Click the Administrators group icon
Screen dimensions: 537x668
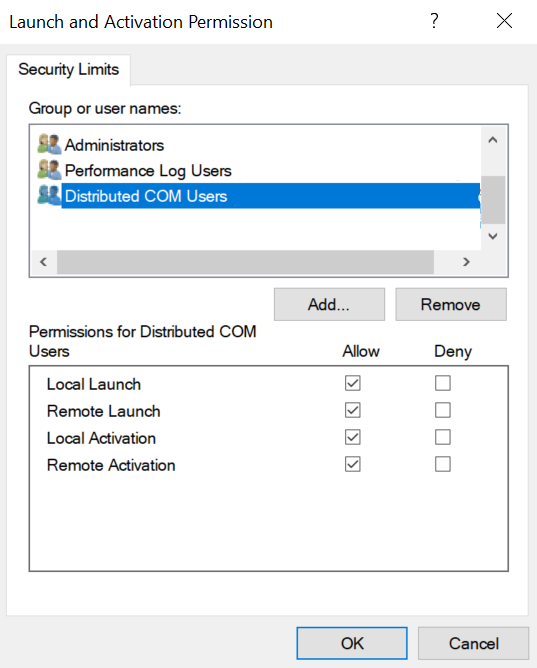pos(49,144)
